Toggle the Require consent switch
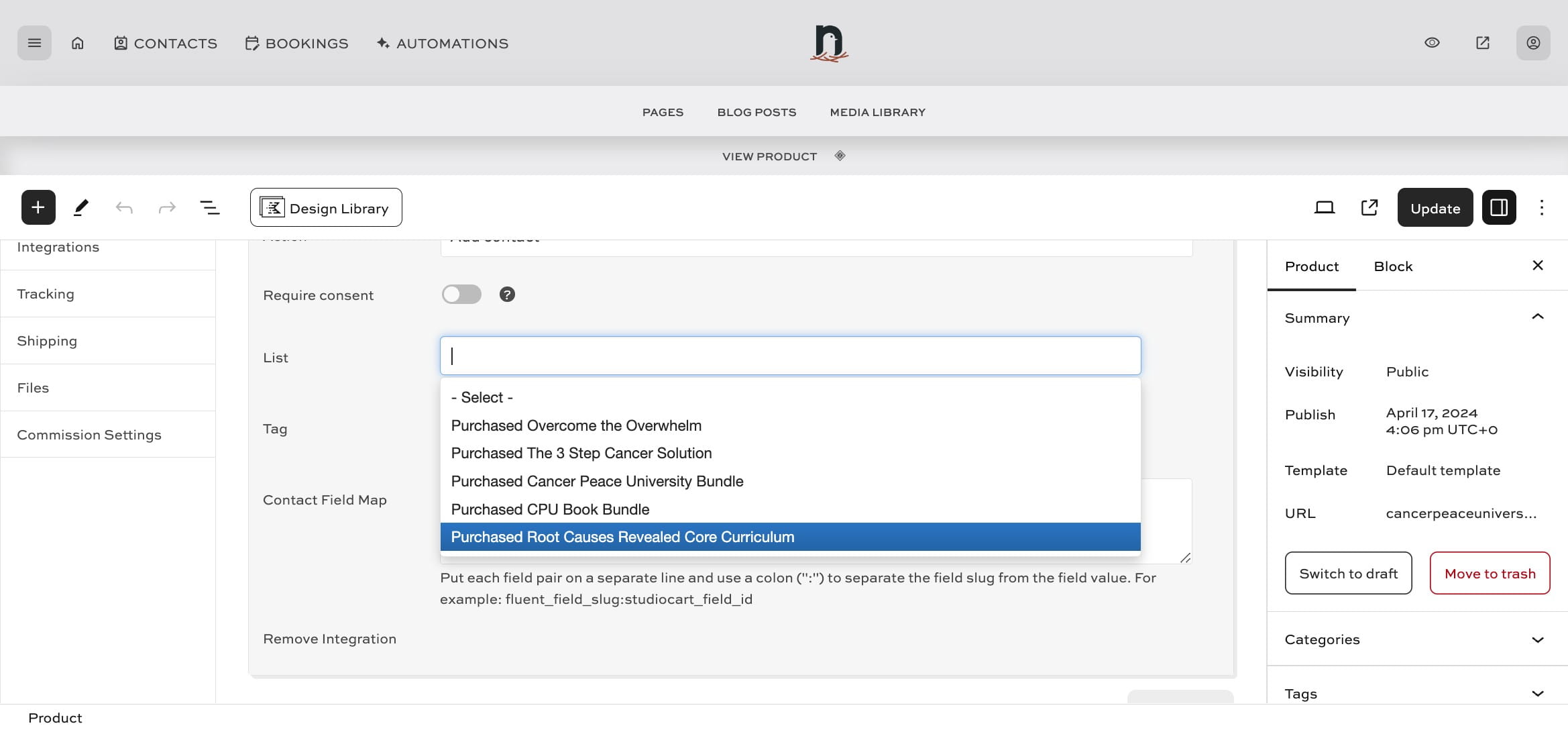Screen dimensions: 1568x730 (461, 295)
